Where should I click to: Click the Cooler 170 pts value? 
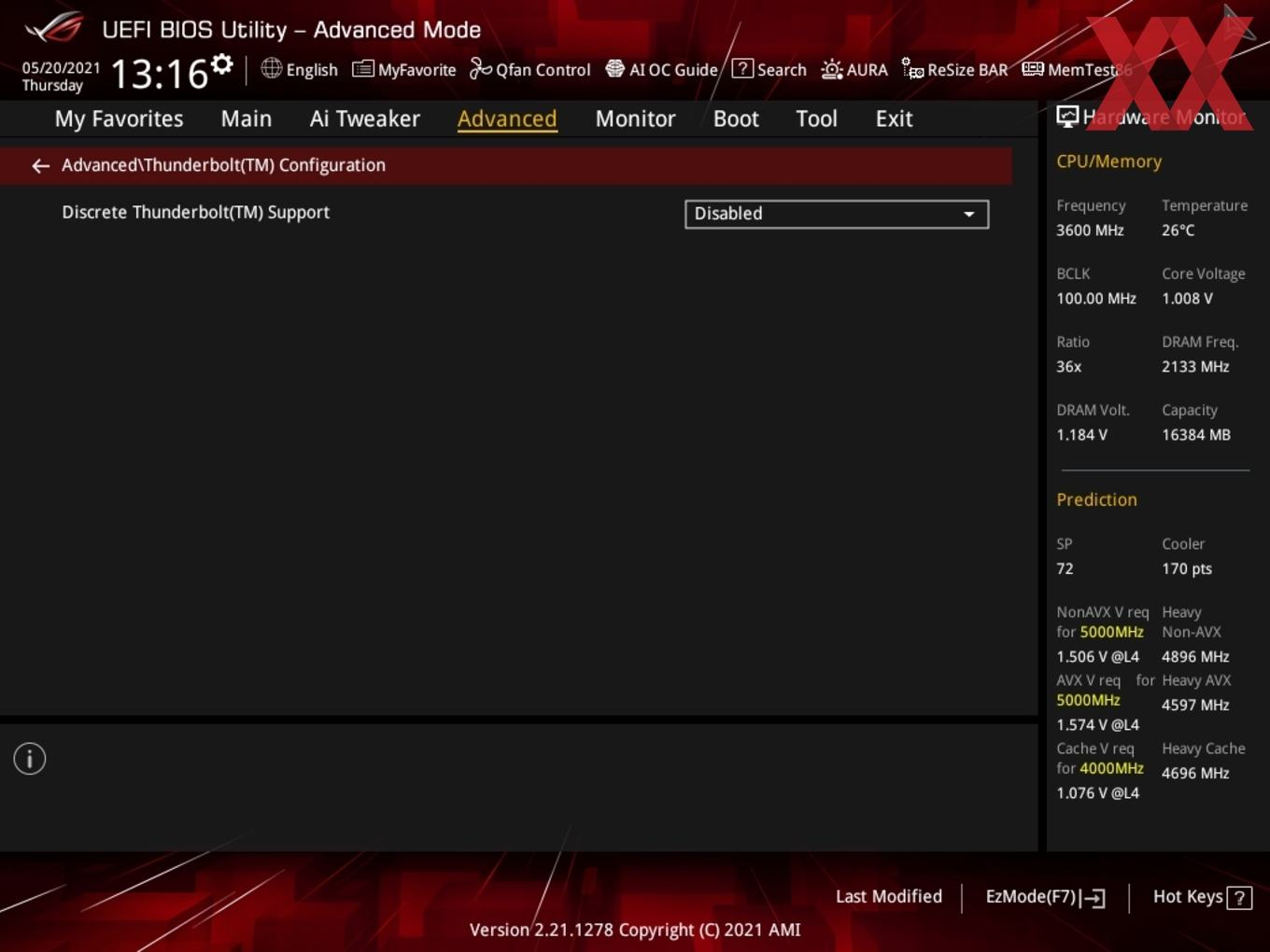click(1187, 569)
